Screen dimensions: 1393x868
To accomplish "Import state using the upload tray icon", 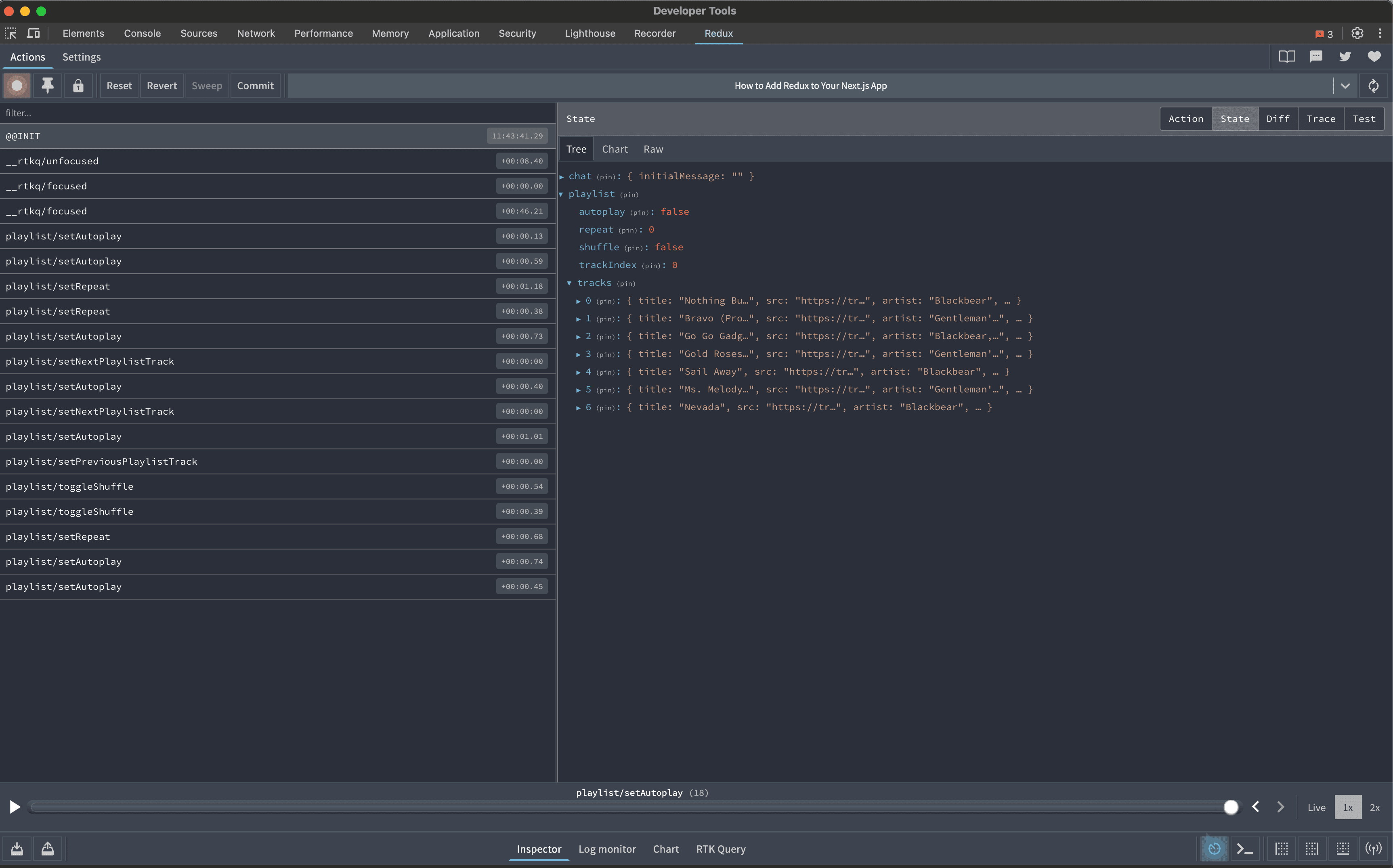I will tap(48, 849).
